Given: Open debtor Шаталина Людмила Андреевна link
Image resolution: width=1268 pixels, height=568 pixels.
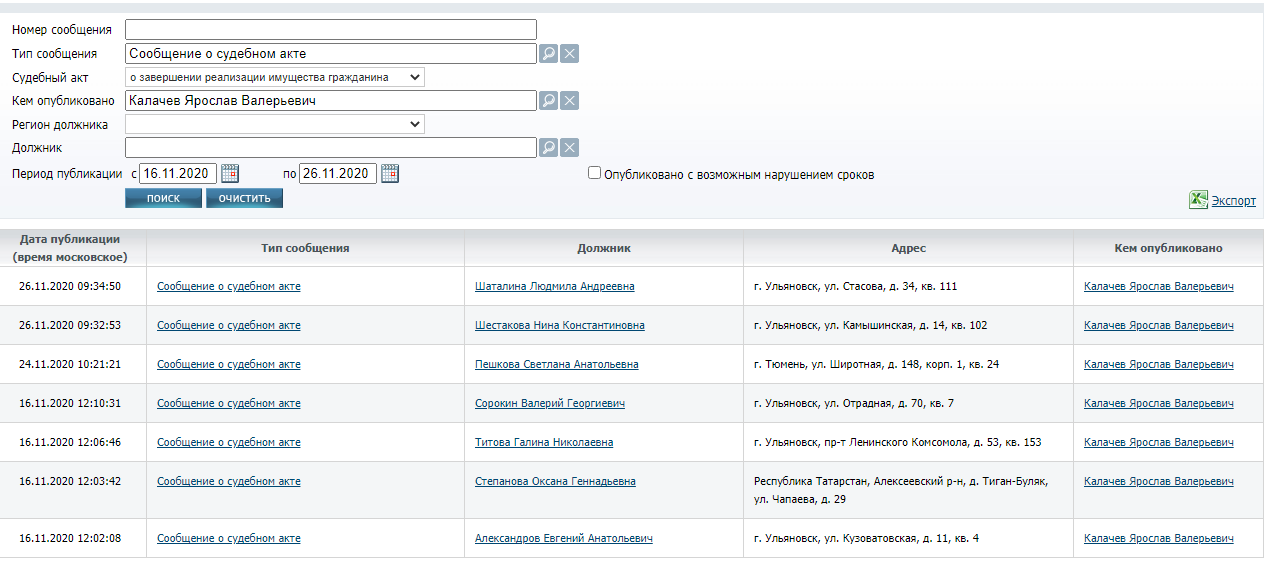Looking at the screenshot, I should click(554, 287).
